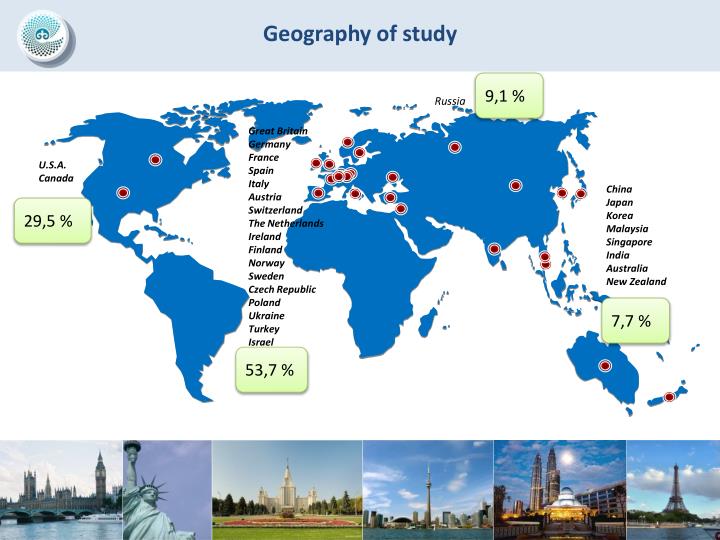The height and width of the screenshot is (540, 720).
Task: Select the 9,1 % percentage box
Action: [x=509, y=96]
